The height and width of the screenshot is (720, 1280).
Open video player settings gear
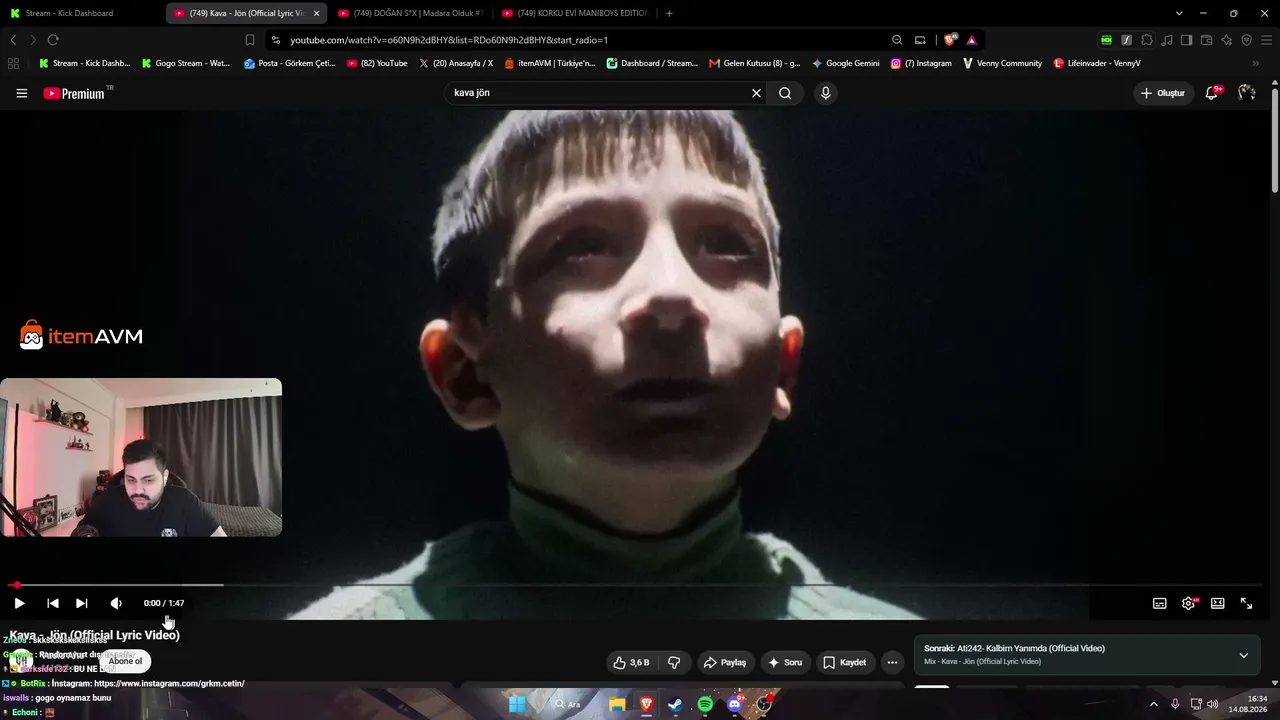(1189, 603)
